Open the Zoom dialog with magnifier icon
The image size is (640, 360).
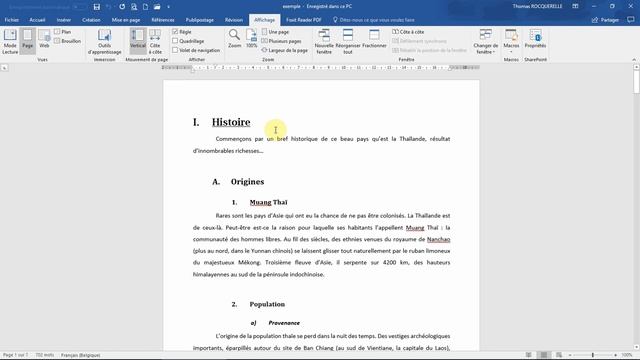click(x=234, y=39)
